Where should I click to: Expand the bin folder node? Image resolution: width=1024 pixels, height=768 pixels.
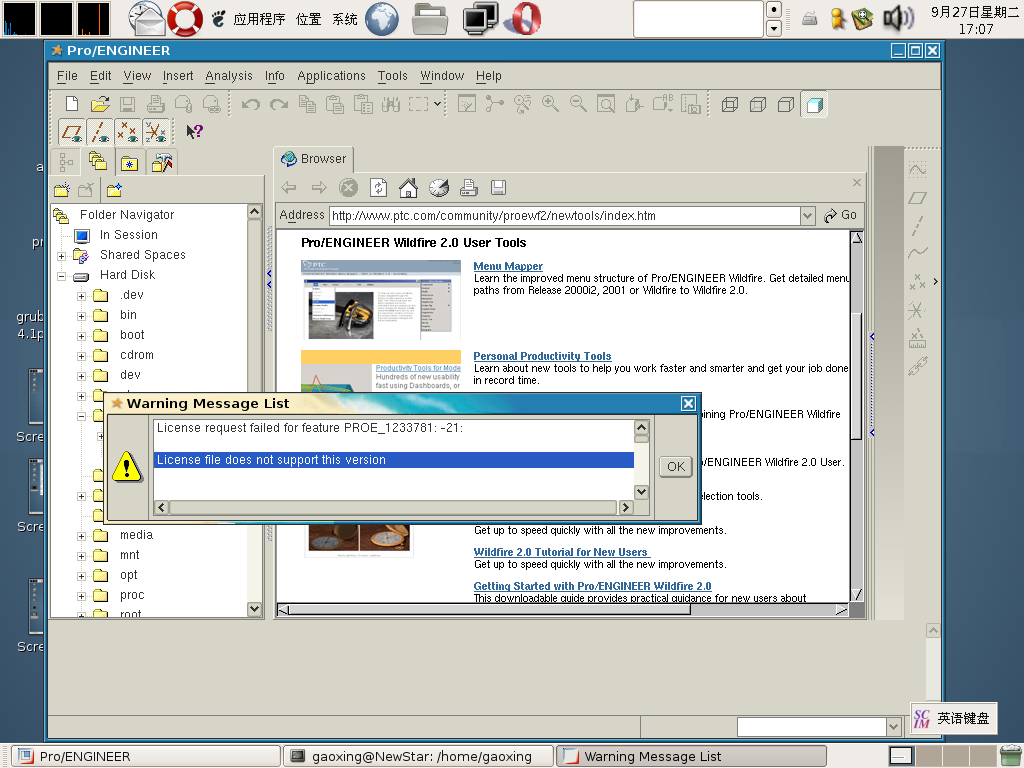point(82,317)
